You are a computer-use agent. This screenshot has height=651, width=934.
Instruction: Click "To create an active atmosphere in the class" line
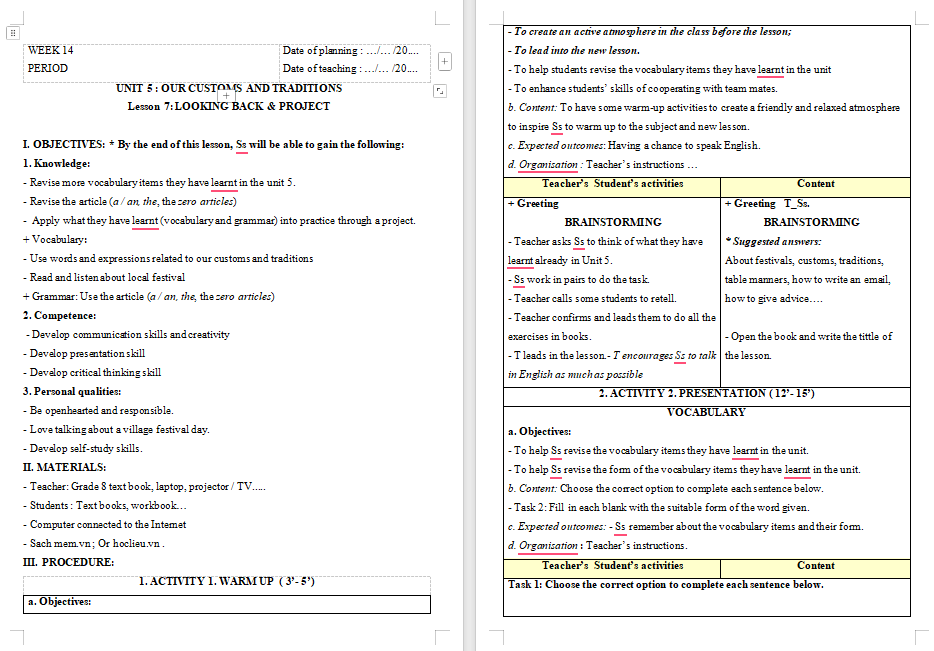tap(649, 32)
